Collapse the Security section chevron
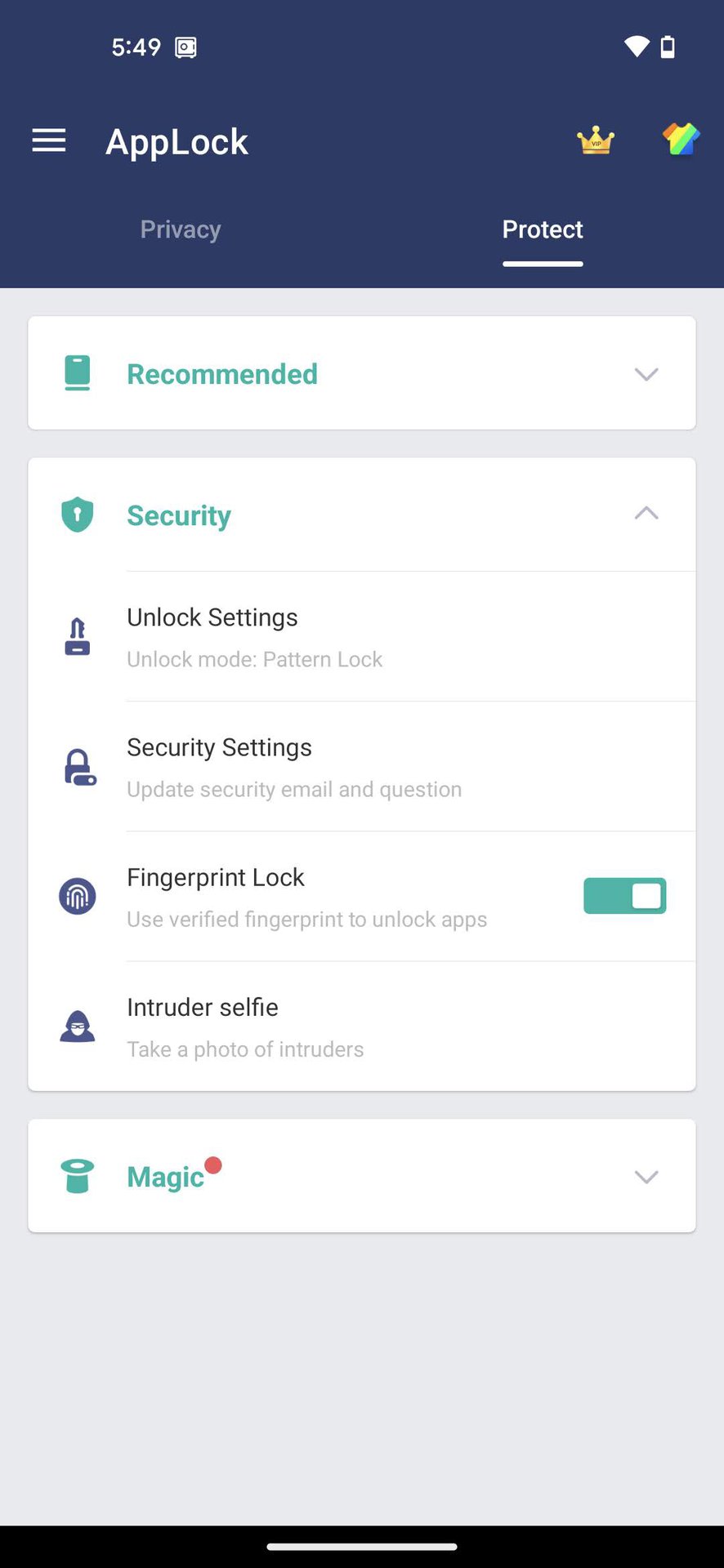 click(x=646, y=514)
